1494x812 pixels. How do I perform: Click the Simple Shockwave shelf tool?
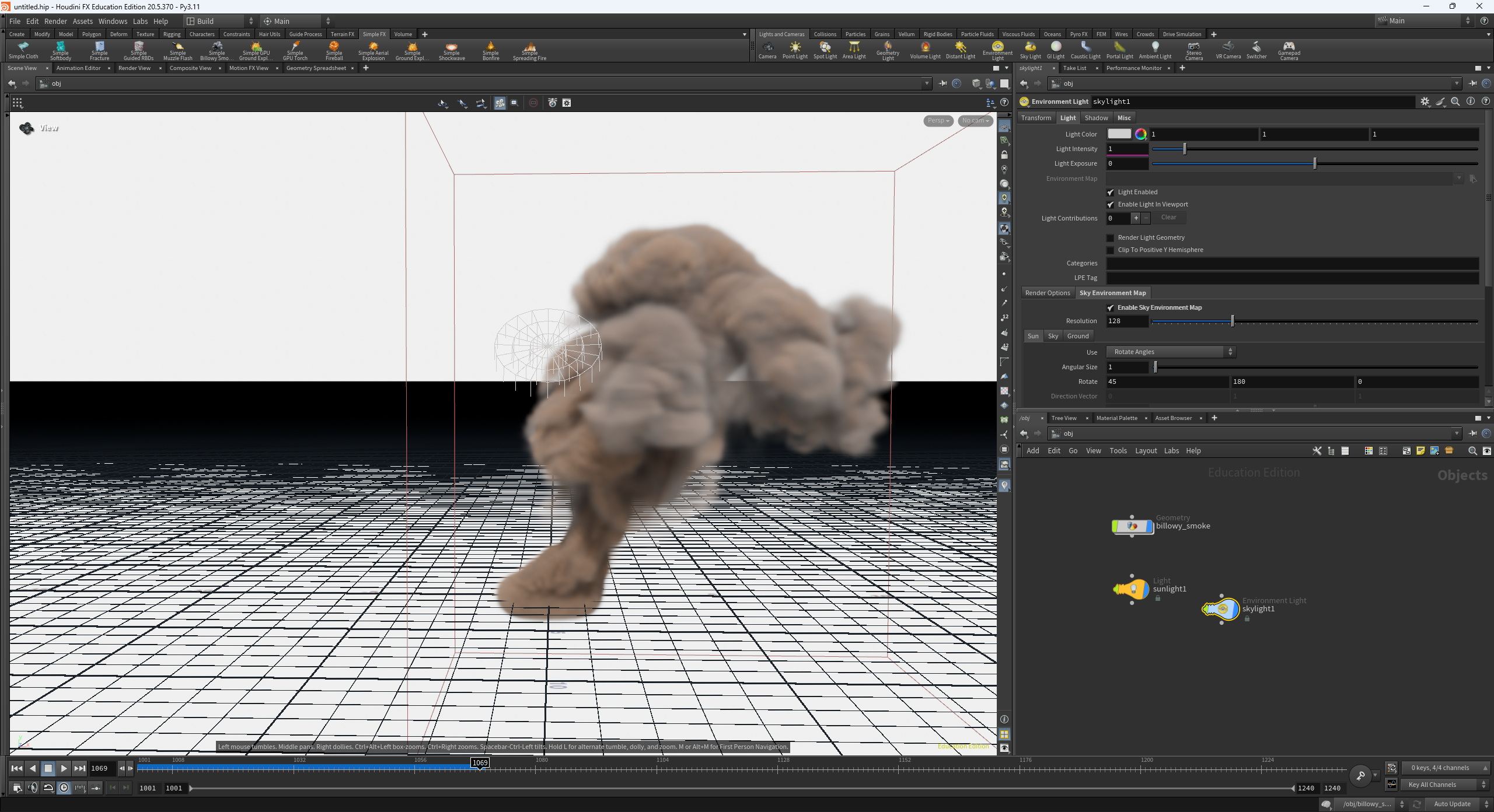[452, 51]
